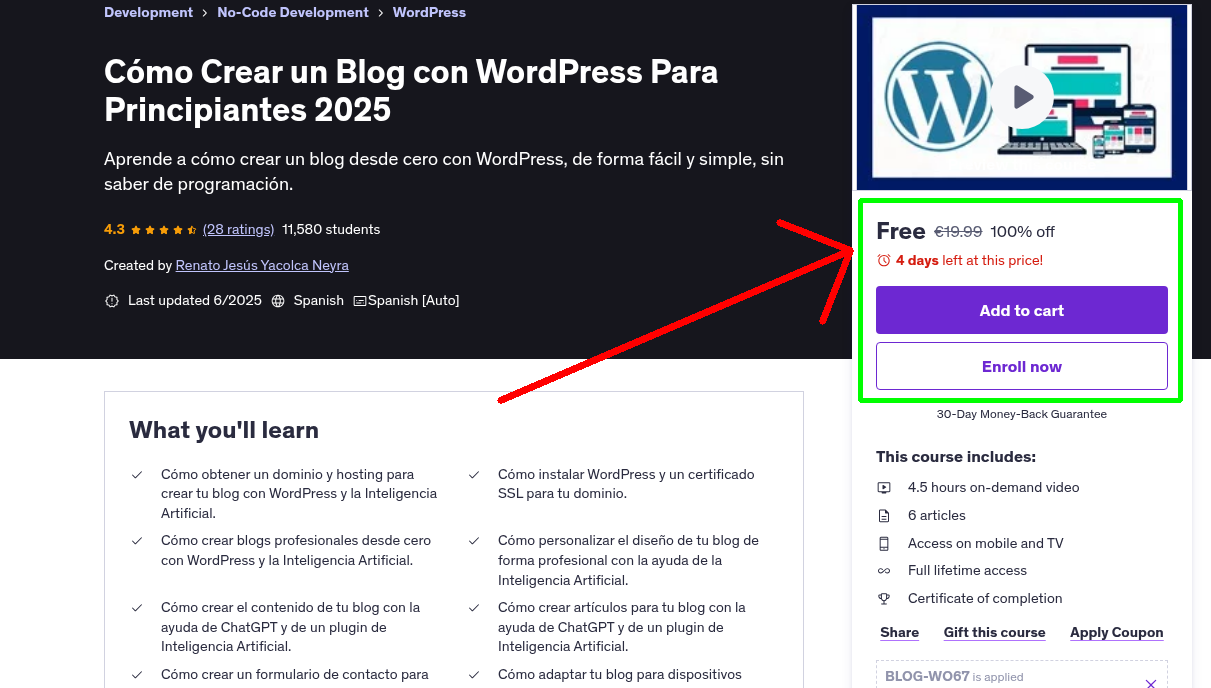
Task: Click the closed captions icon
Action: (360, 300)
